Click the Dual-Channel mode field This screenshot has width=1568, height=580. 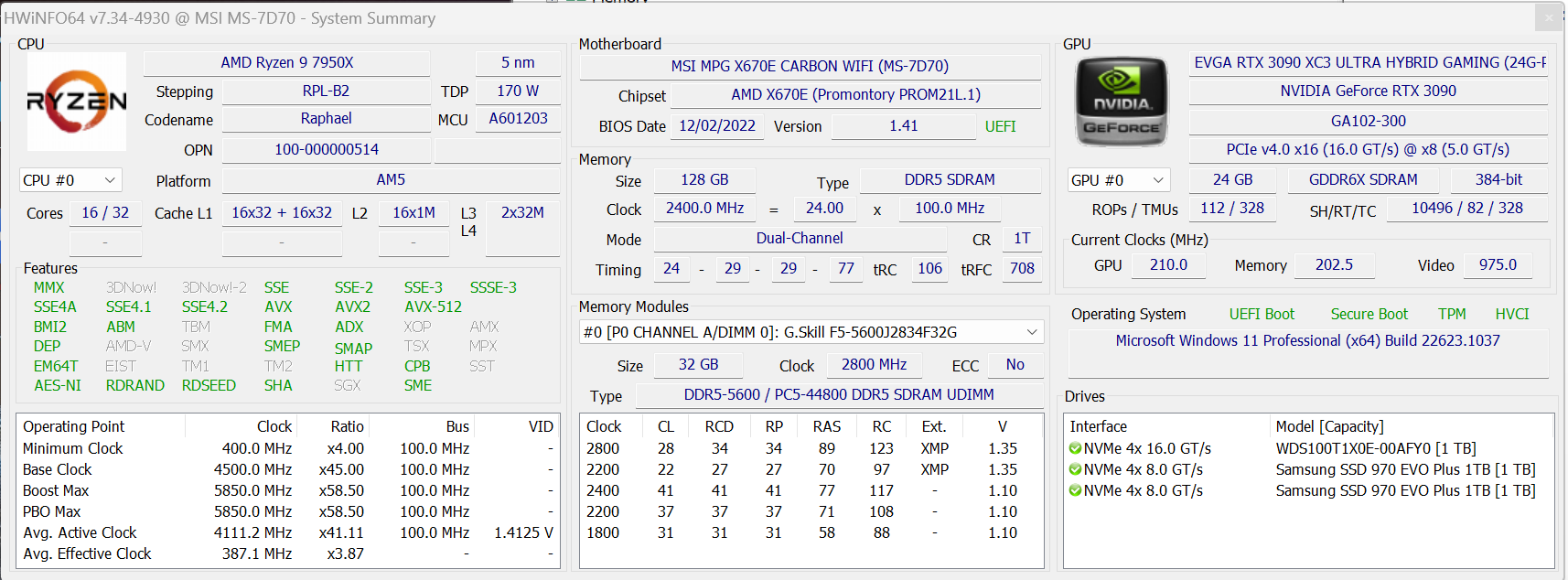tap(800, 239)
